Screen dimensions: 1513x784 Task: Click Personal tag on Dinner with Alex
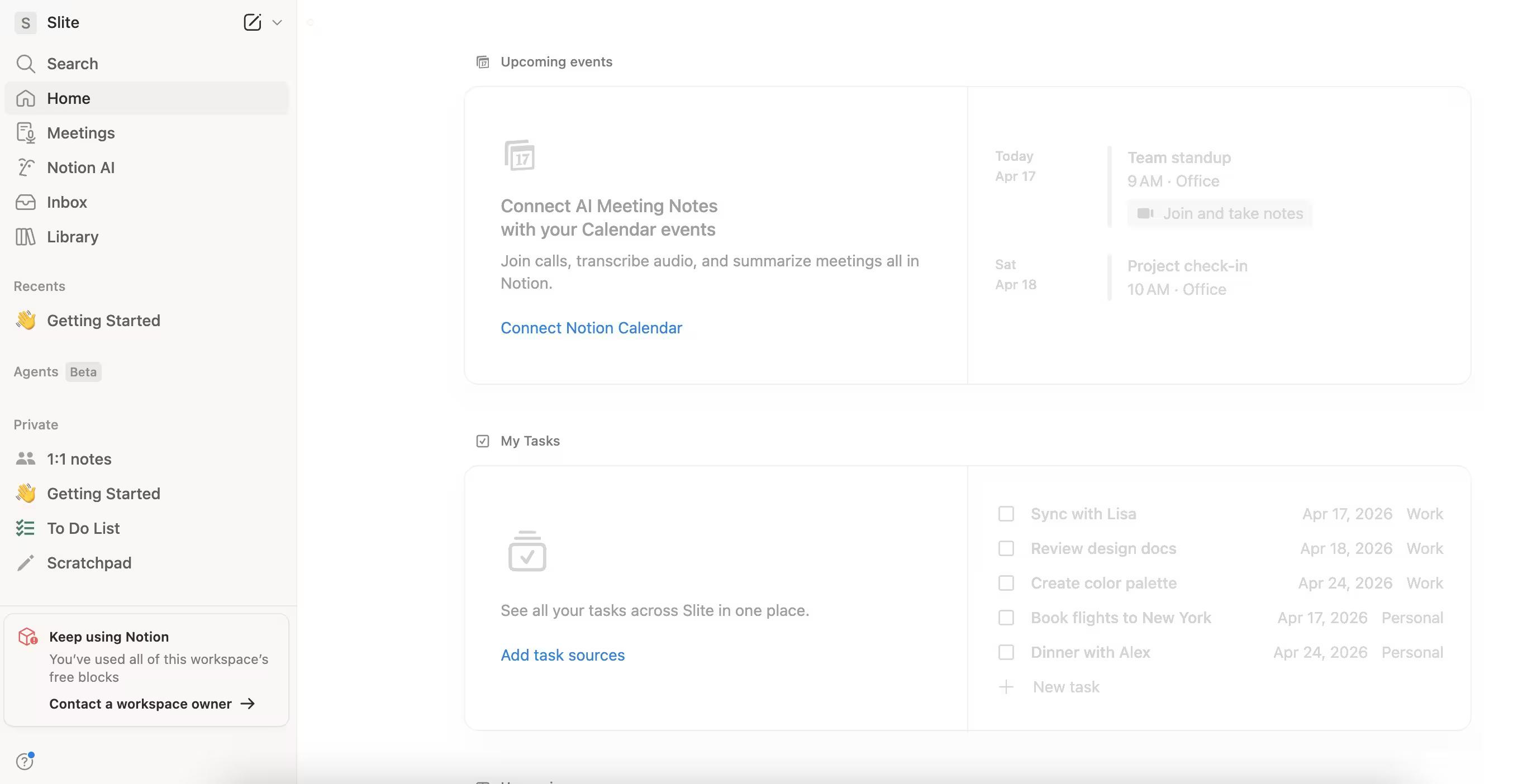[1412, 652]
